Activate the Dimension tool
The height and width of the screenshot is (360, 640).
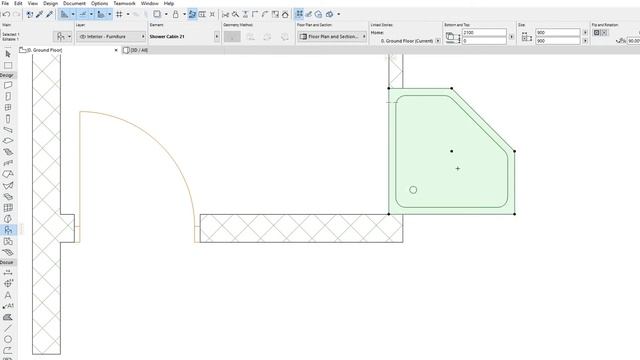(8, 273)
